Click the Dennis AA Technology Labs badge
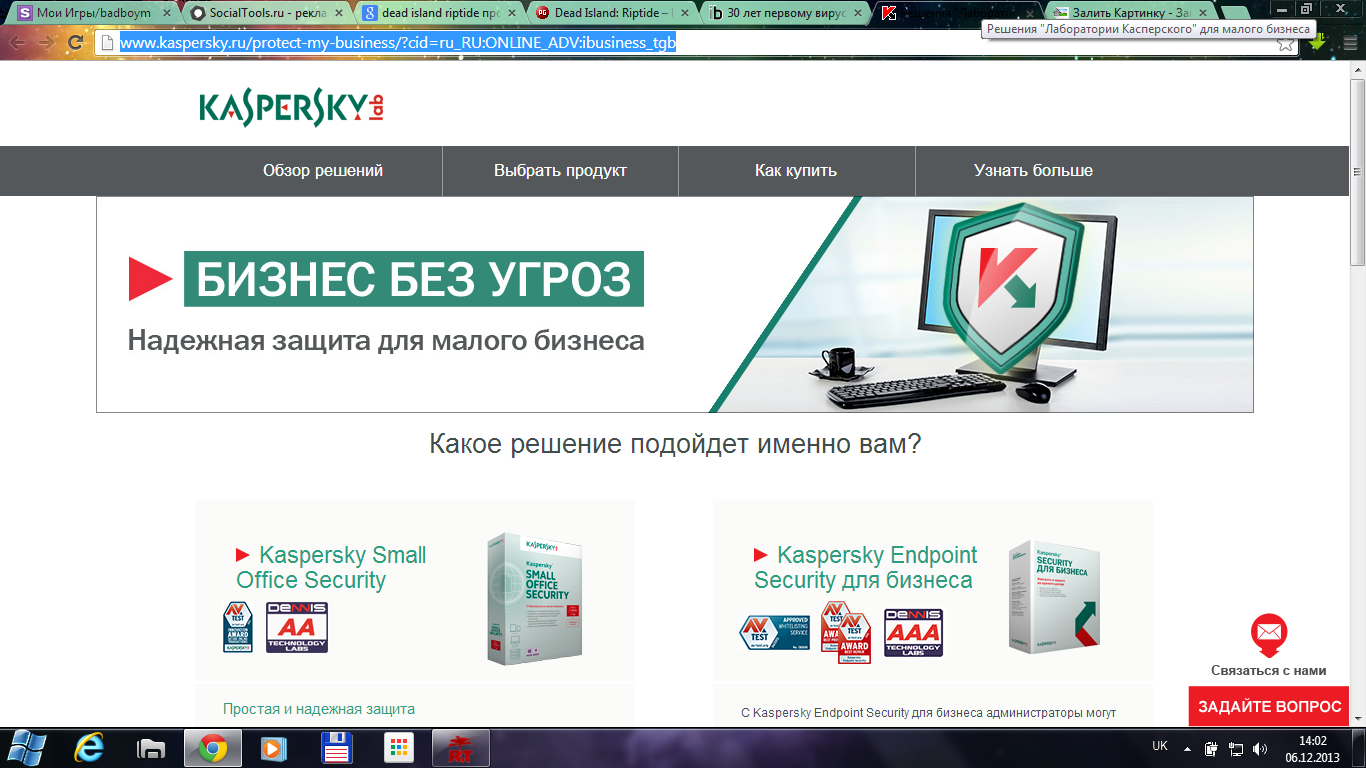 click(297, 627)
